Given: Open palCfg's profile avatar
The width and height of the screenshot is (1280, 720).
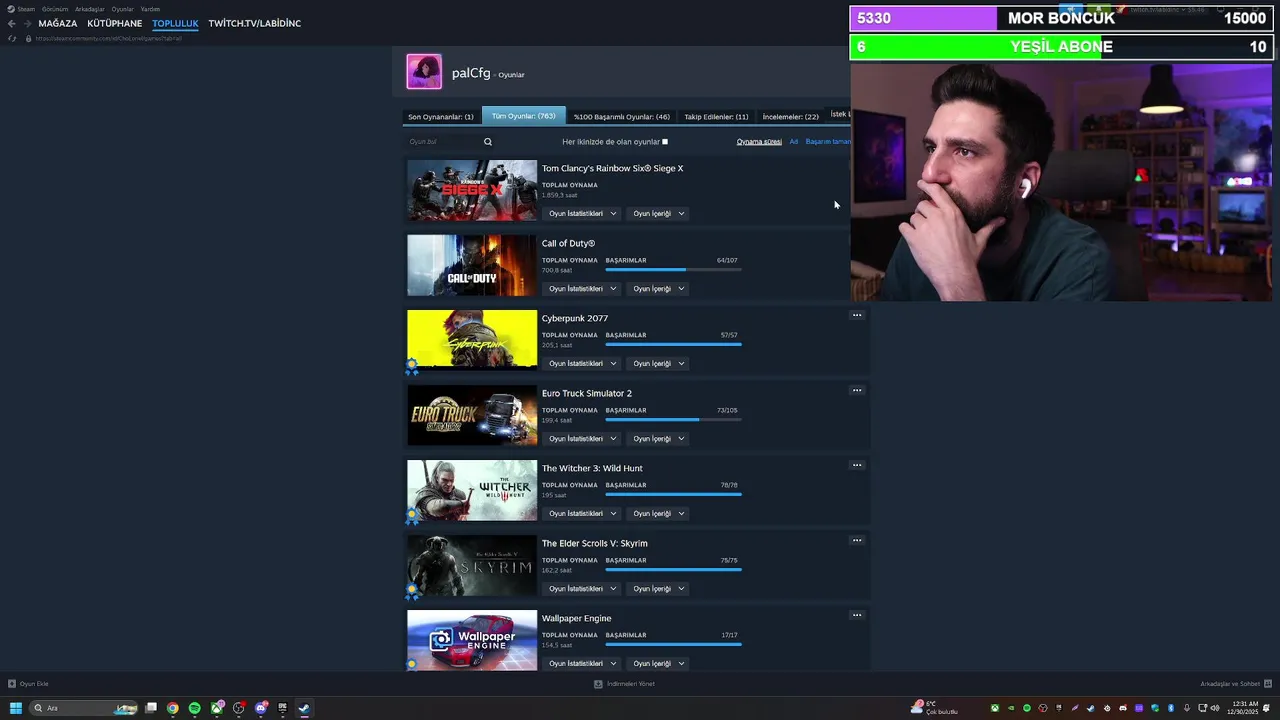Looking at the screenshot, I should coord(424,72).
